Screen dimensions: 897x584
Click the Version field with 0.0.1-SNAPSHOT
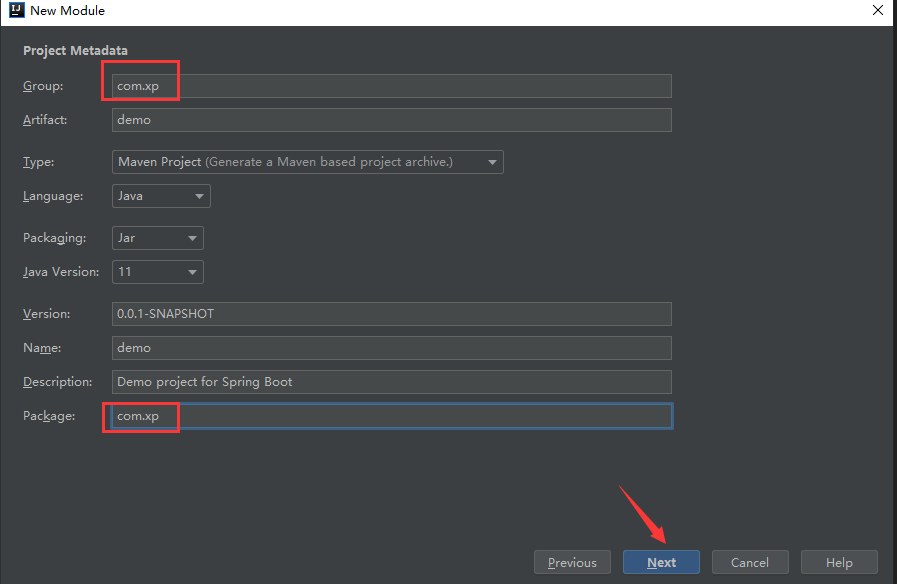coord(391,314)
